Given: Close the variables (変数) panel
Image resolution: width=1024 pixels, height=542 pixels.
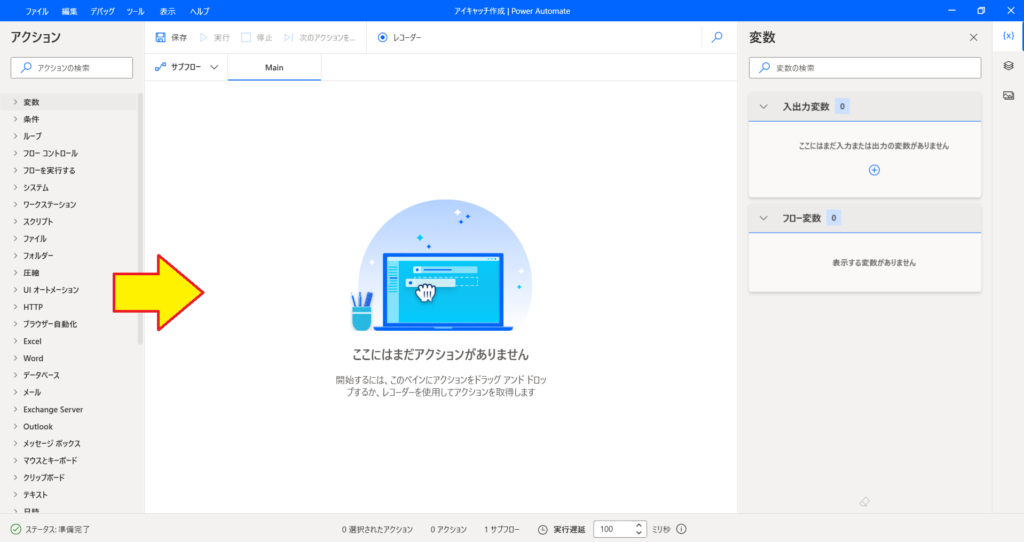Looking at the screenshot, I should 974,37.
